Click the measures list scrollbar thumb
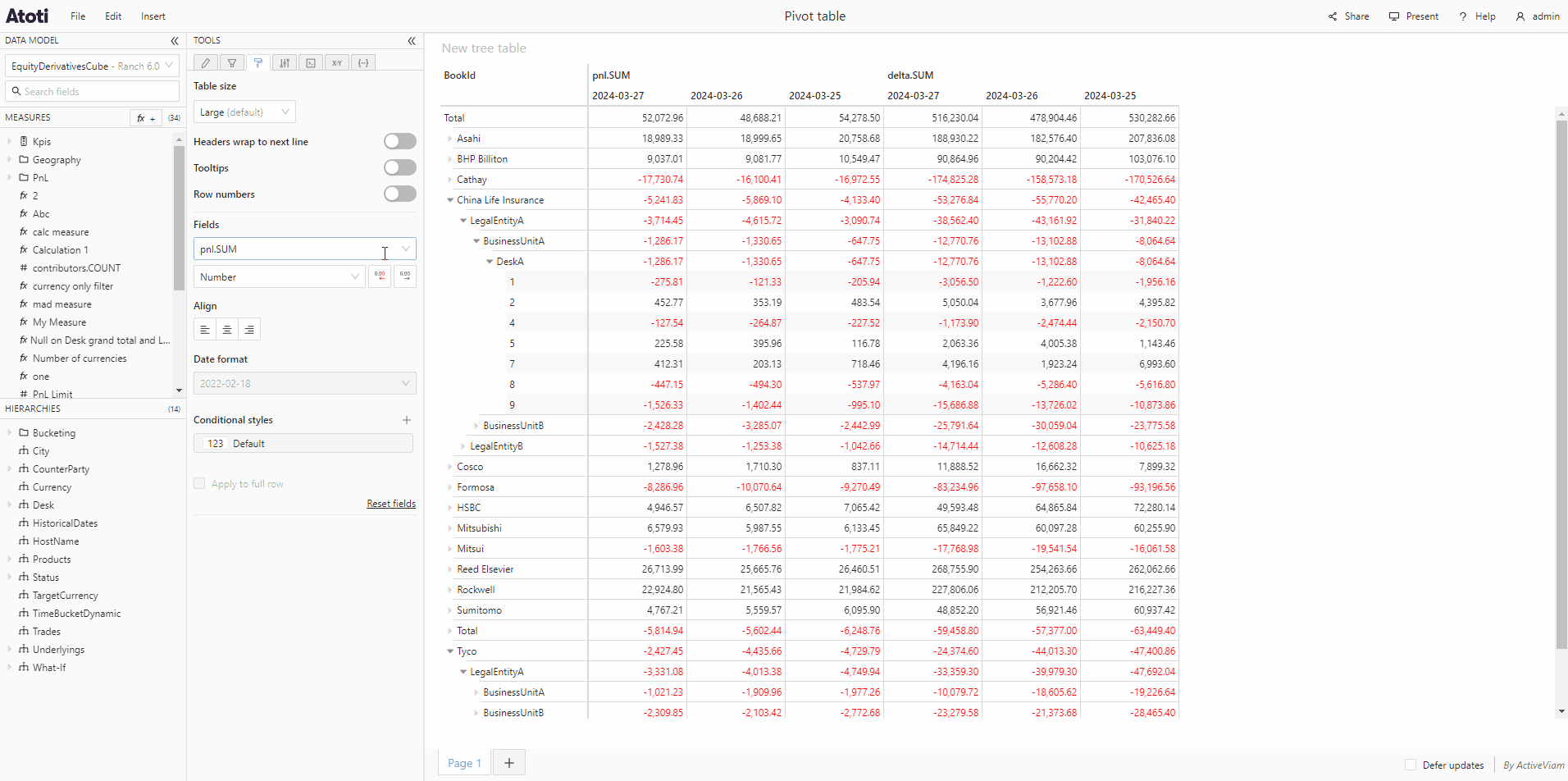The width and height of the screenshot is (1568, 781). [179, 218]
